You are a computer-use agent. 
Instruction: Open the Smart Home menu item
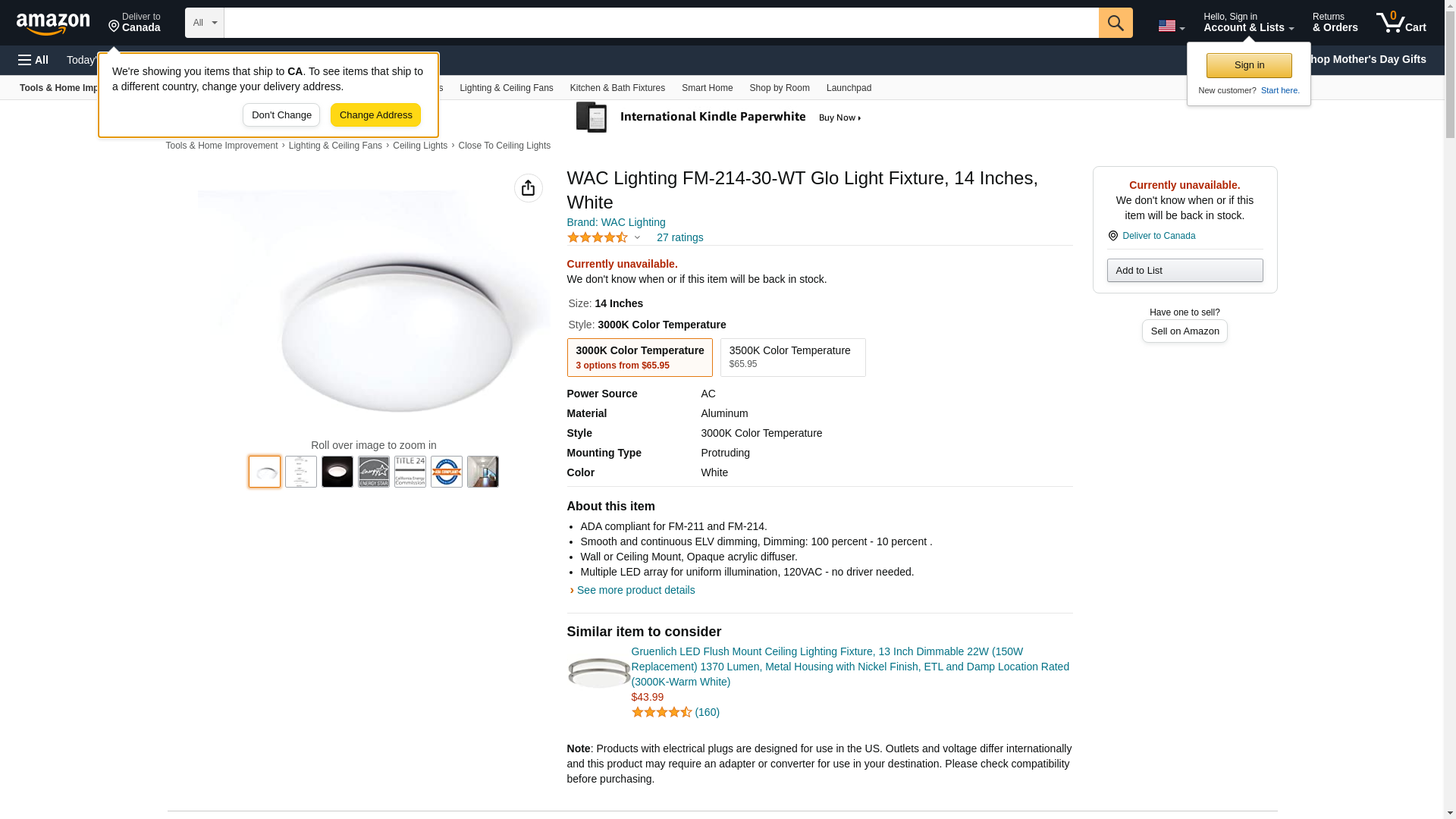click(707, 88)
